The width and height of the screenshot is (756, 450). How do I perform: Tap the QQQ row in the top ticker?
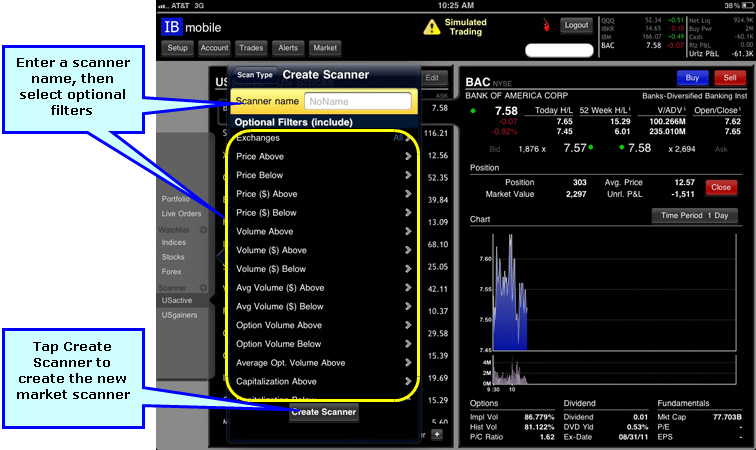(642, 20)
